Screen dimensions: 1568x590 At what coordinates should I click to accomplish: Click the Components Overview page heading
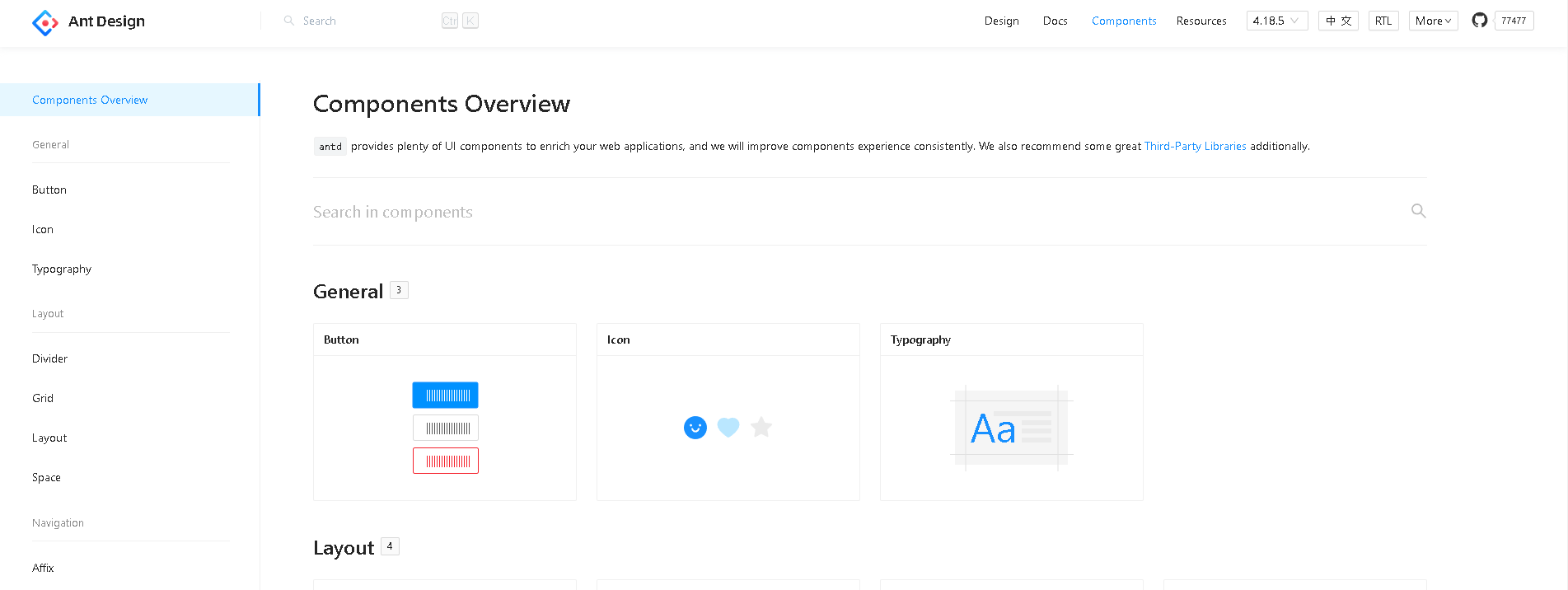click(x=442, y=104)
